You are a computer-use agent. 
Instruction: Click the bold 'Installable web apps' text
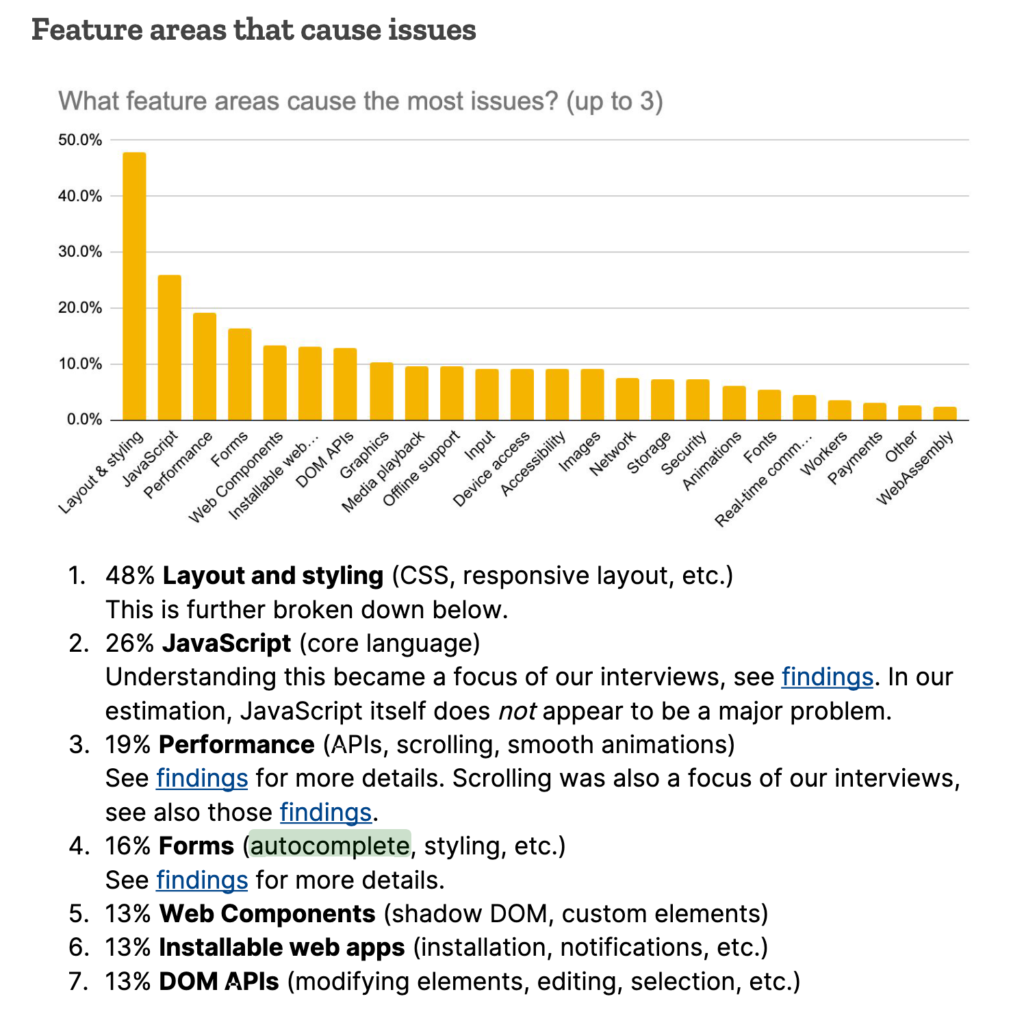[x=281, y=948]
